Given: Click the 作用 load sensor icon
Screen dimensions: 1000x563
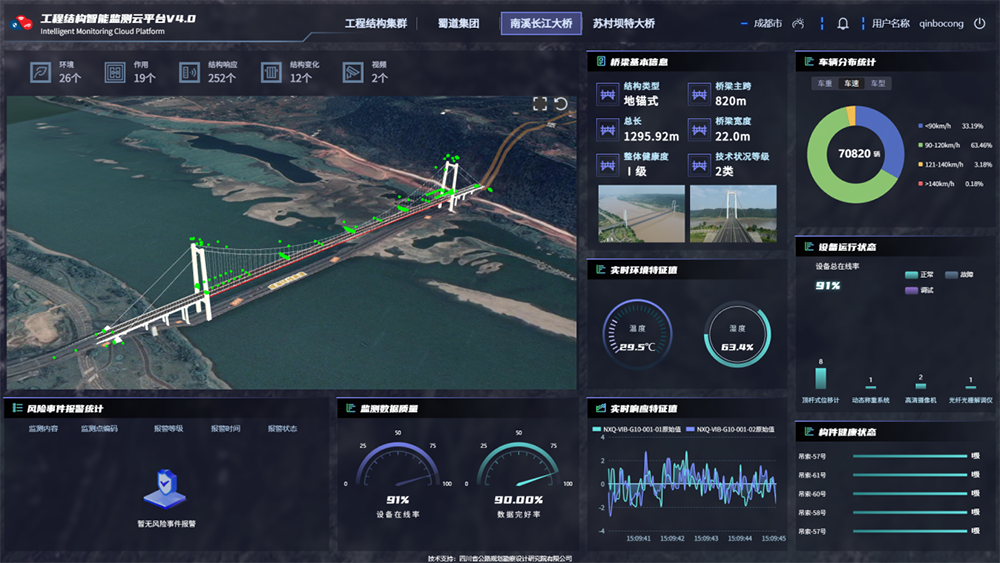Looking at the screenshot, I should 115,72.
